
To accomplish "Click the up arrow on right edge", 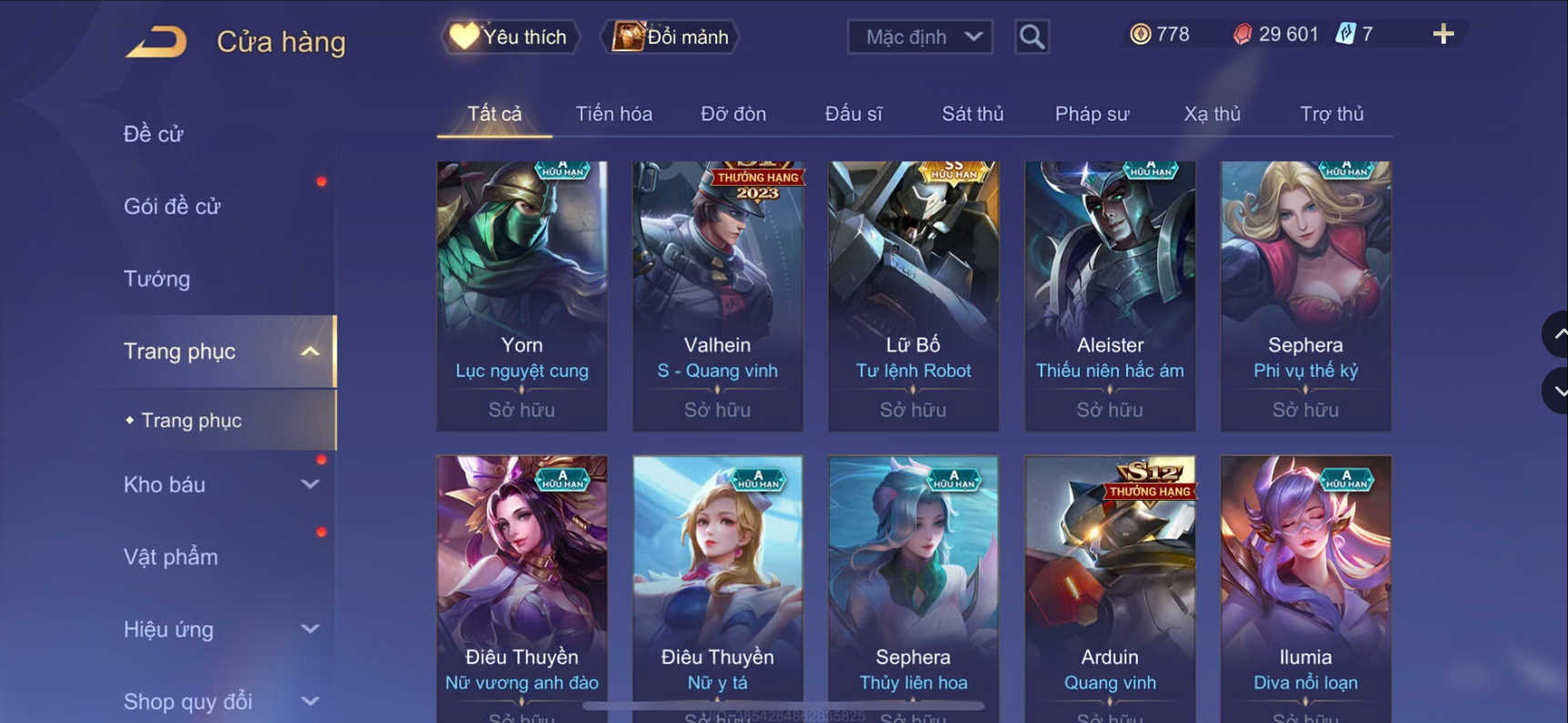I will [x=1556, y=334].
